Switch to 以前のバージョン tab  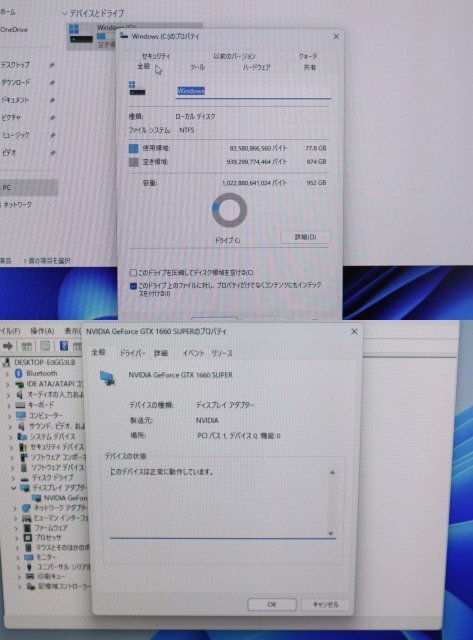pyautogui.click(x=234, y=56)
